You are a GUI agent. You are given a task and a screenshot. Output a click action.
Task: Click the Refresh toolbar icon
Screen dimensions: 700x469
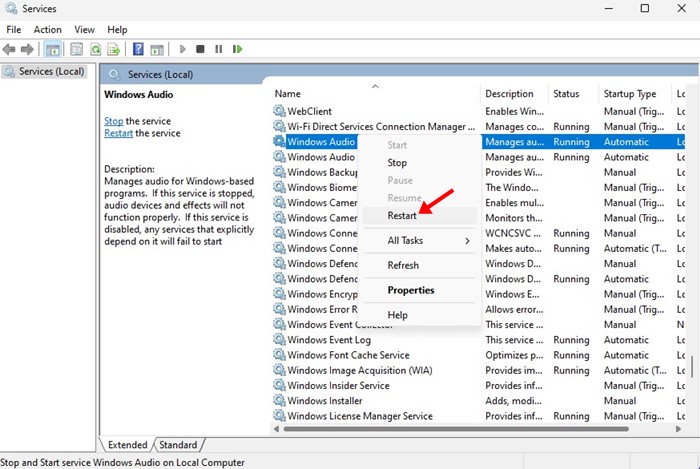click(96, 49)
